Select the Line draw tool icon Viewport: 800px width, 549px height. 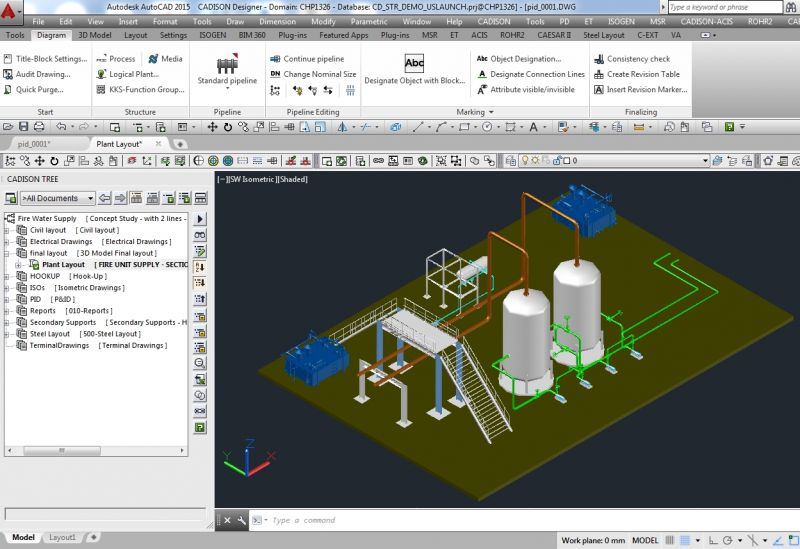point(418,127)
